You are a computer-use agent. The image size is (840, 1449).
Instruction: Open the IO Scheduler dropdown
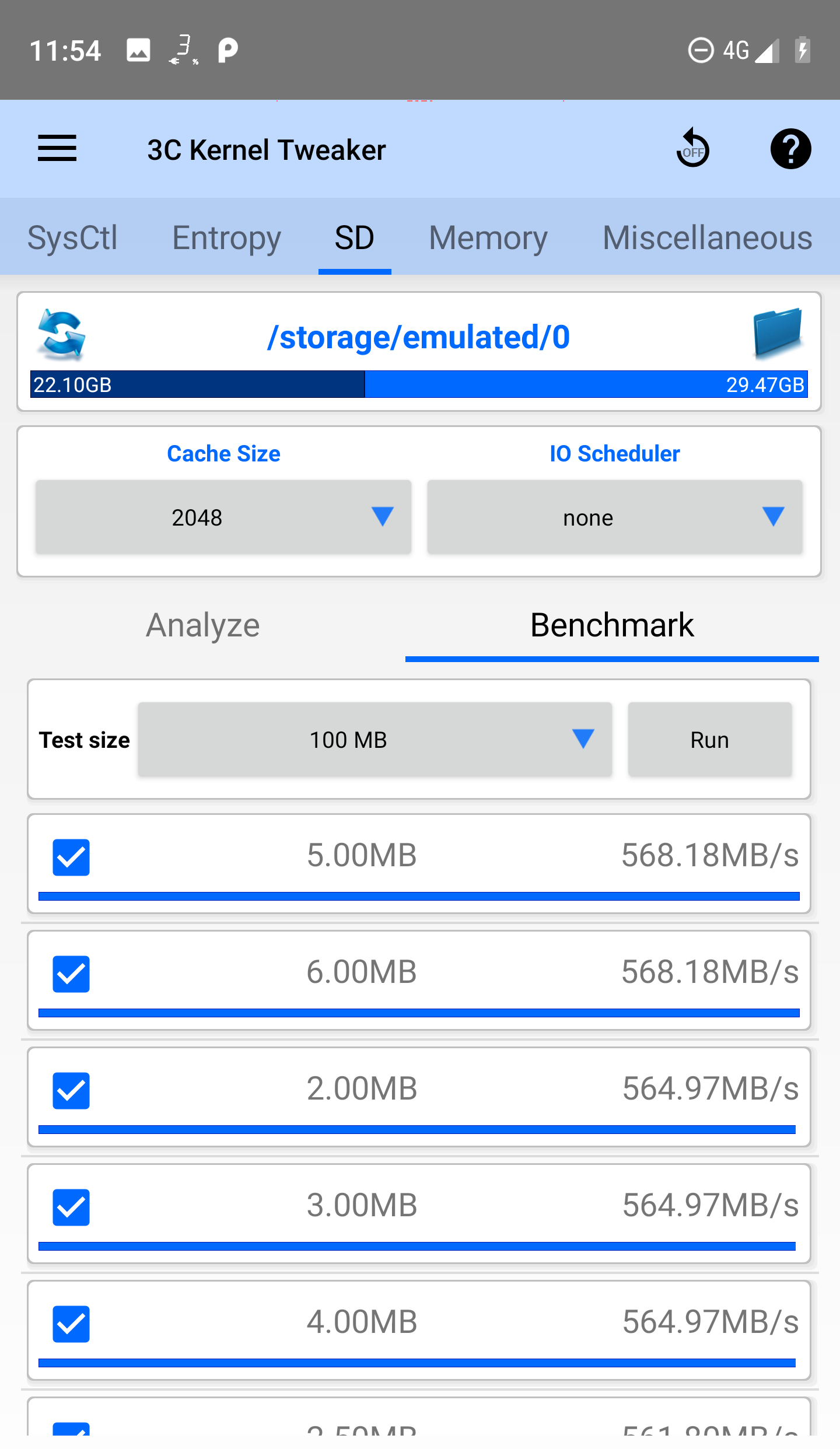[x=614, y=517]
